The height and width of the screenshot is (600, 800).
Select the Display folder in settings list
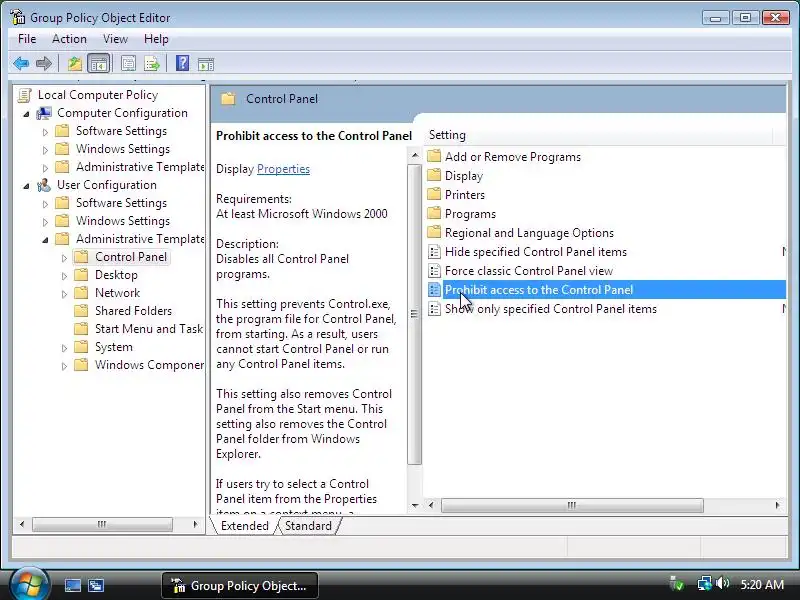(x=464, y=176)
